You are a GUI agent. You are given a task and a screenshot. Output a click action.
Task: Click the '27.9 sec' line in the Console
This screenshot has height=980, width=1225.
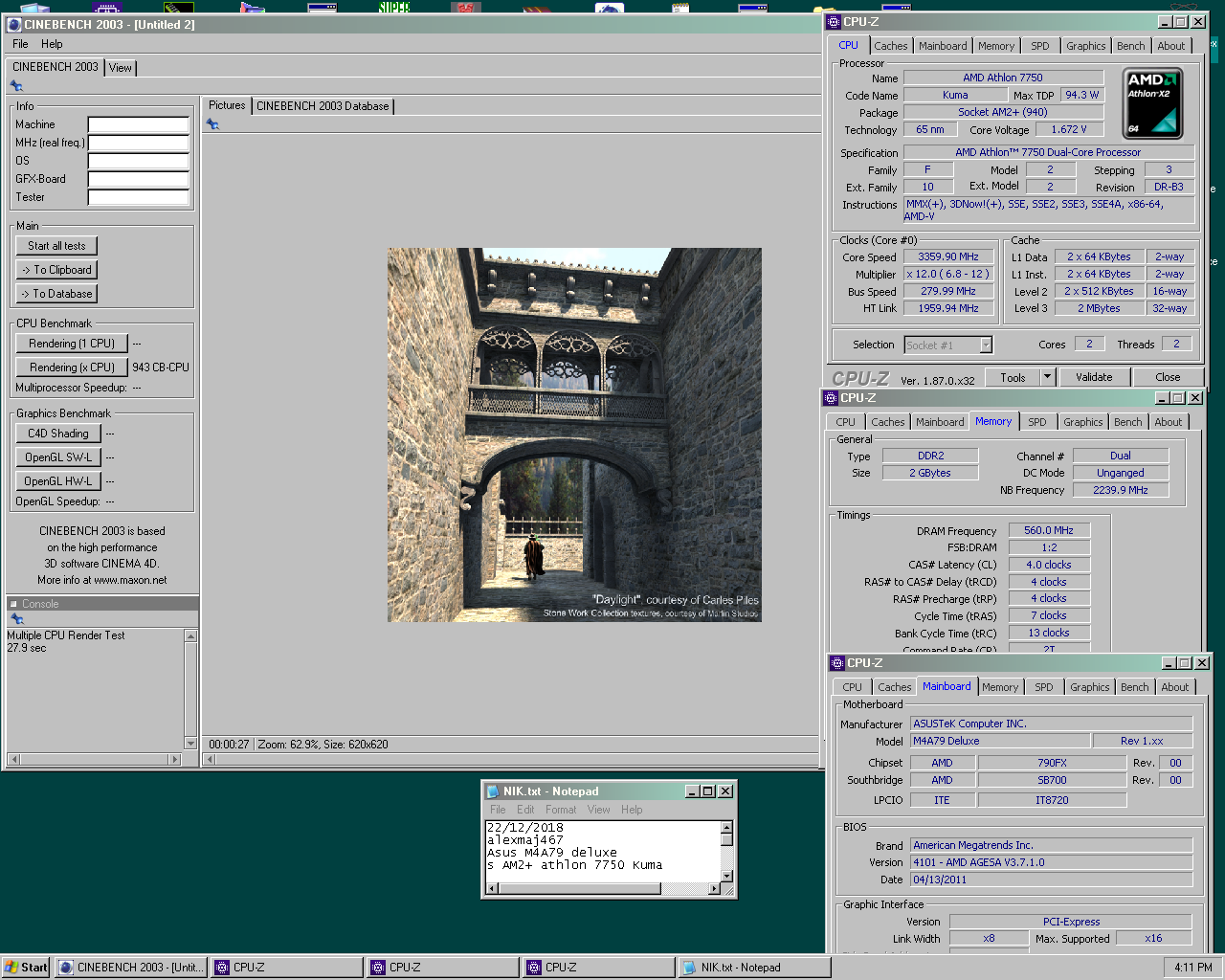[x=27, y=648]
